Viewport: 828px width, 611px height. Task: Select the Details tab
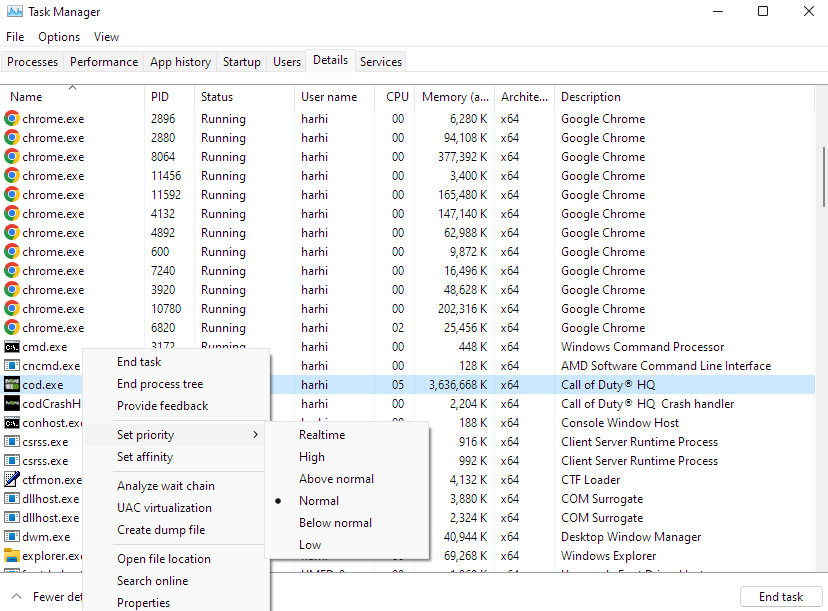point(331,60)
